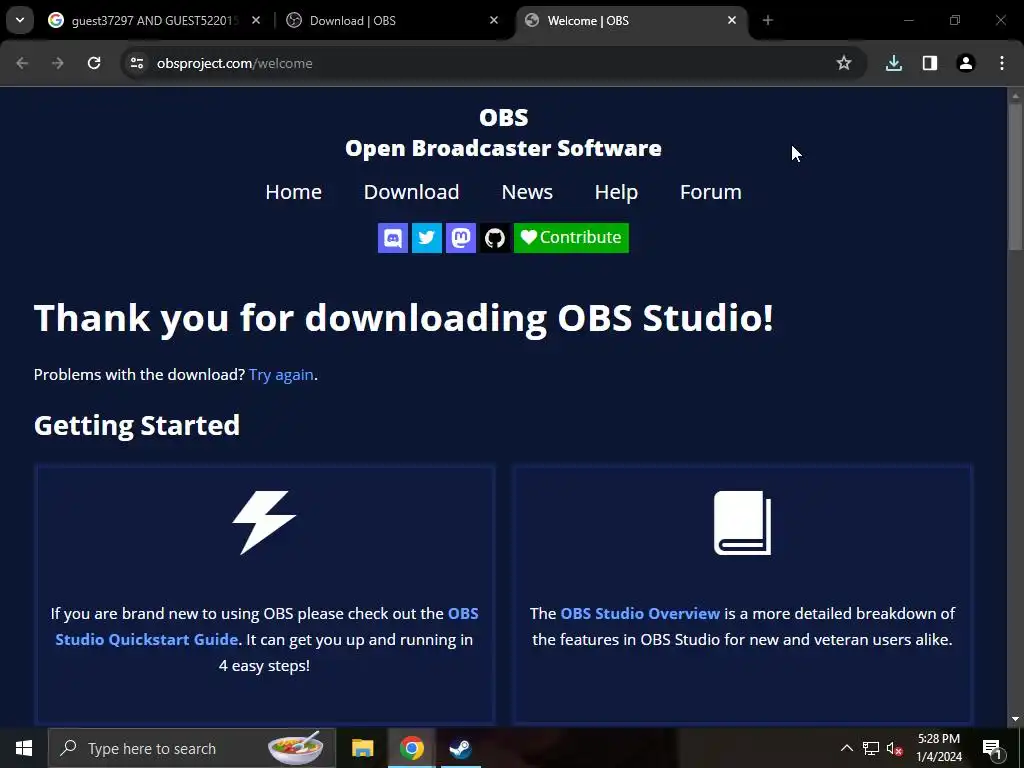
Task: Click the taskbar search box
Action: 192,748
